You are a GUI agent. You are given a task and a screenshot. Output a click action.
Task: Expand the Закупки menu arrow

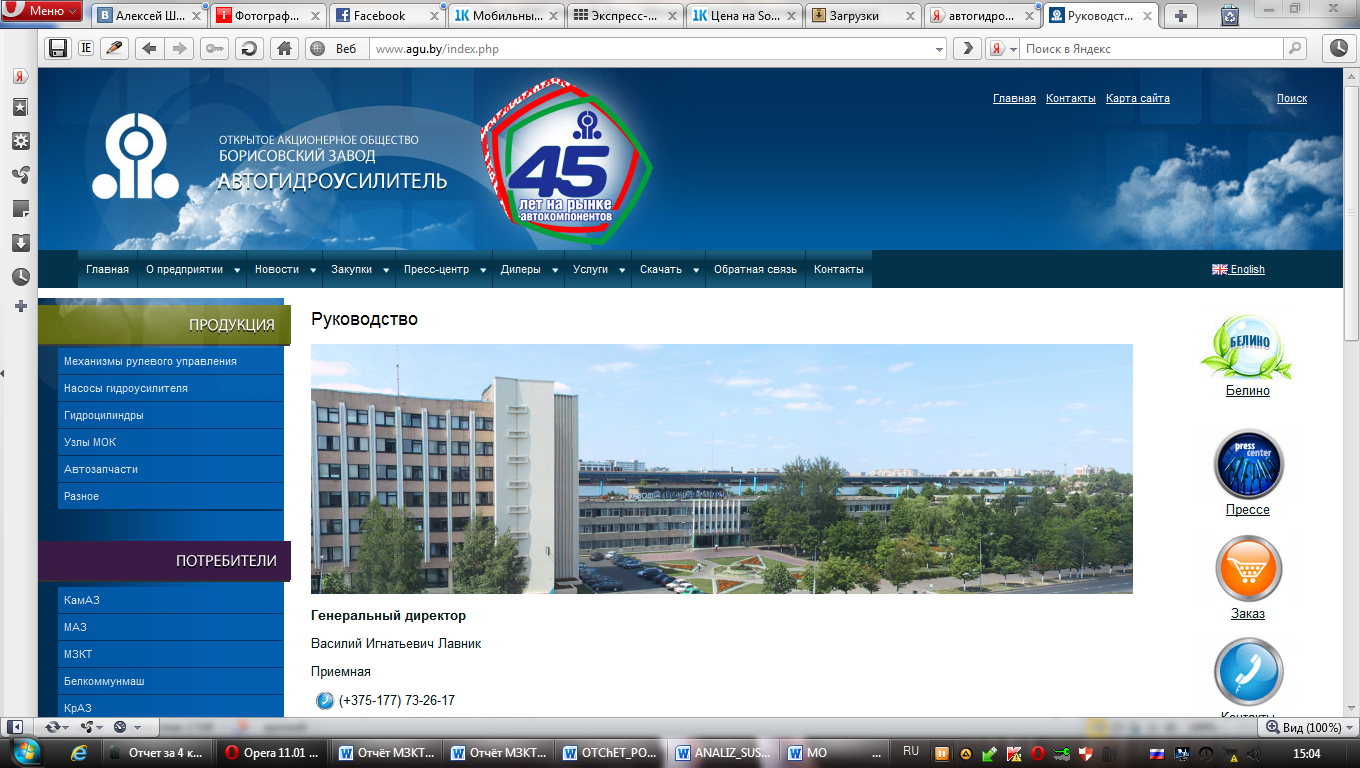click(x=386, y=270)
